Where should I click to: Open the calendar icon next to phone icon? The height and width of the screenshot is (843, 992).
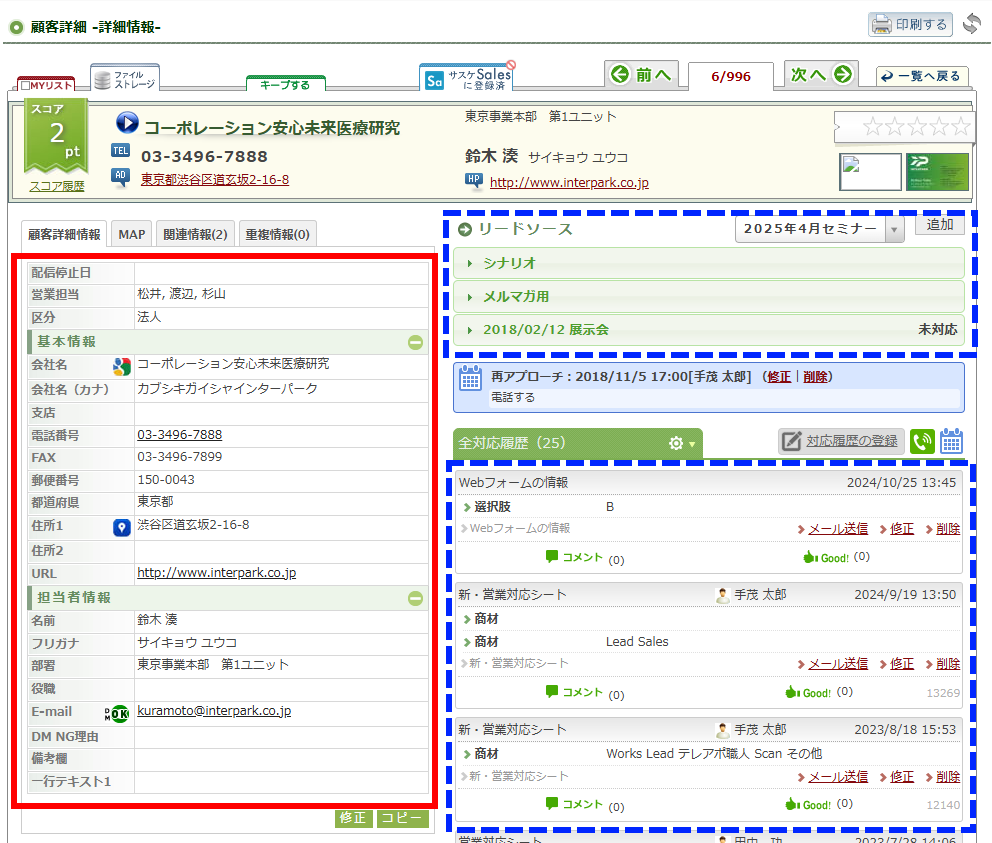coord(951,441)
